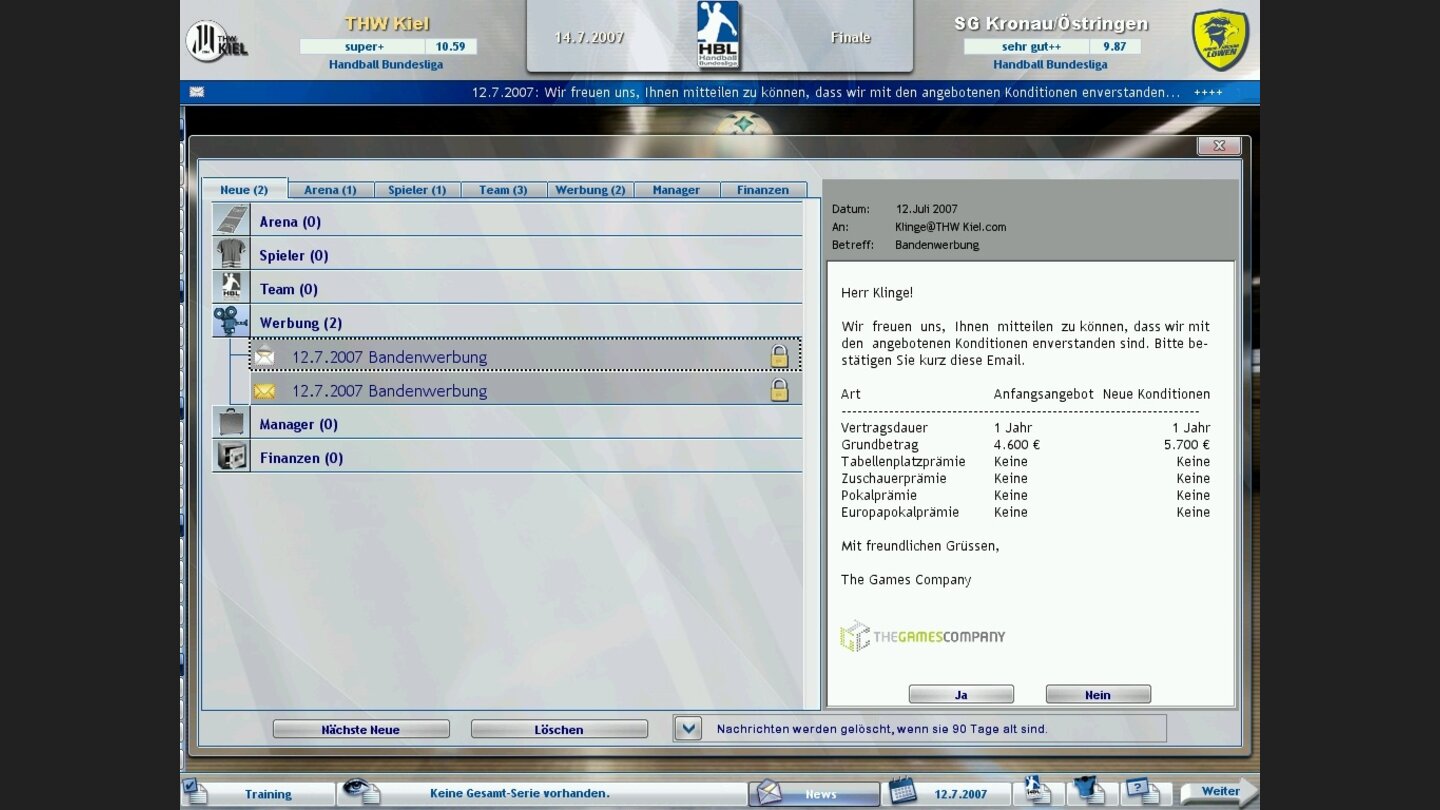Click the Finale label in header
The height and width of the screenshot is (810, 1440).
coord(851,37)
